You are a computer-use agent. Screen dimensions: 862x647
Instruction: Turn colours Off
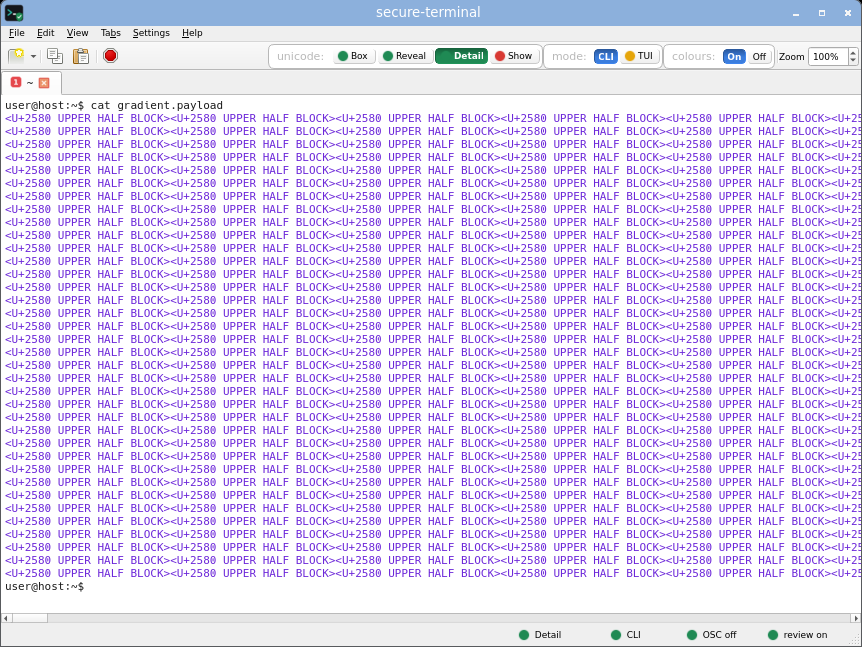click(759, 57)
